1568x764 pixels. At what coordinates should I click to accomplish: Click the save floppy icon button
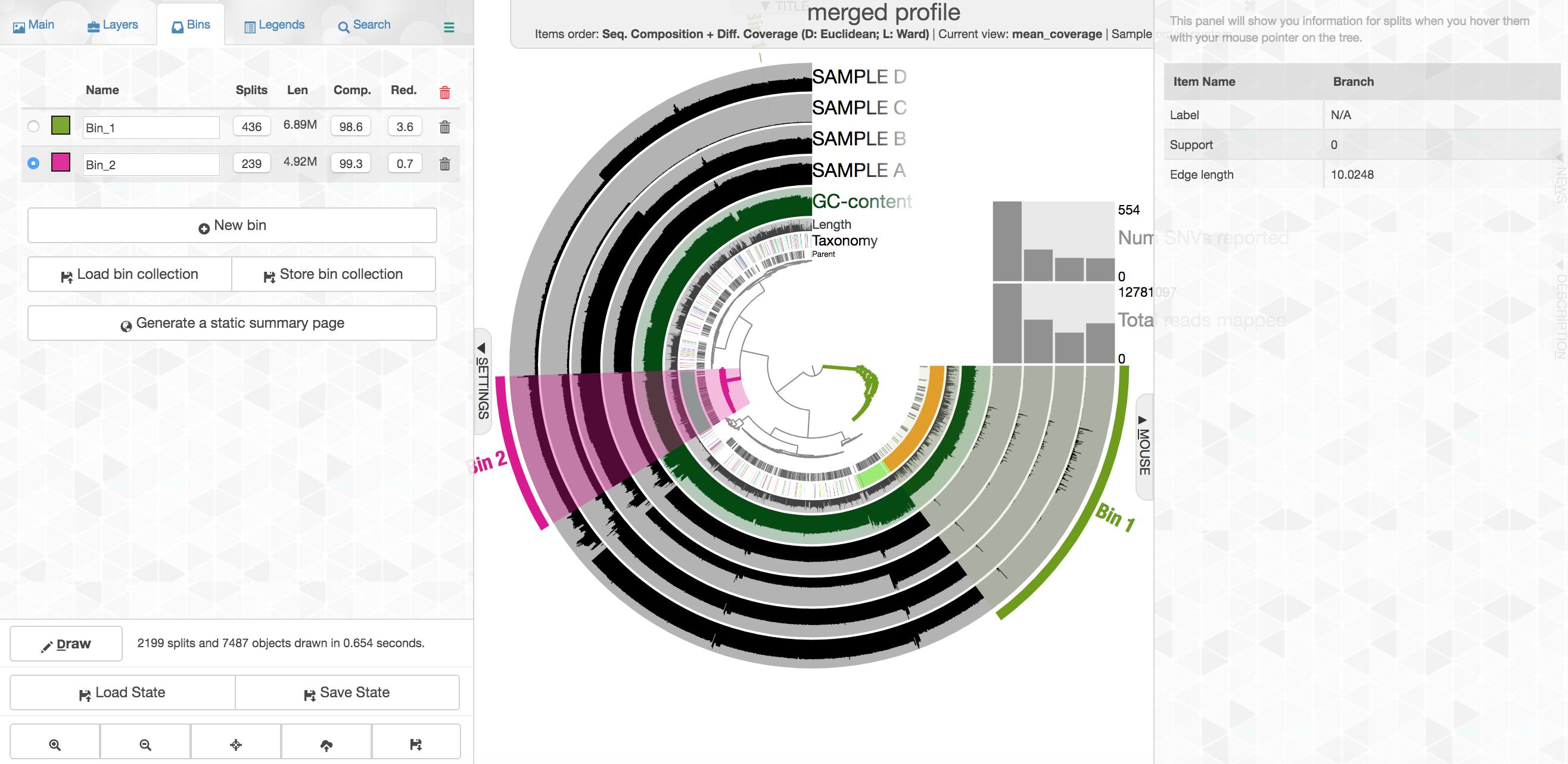click(416, 744)
